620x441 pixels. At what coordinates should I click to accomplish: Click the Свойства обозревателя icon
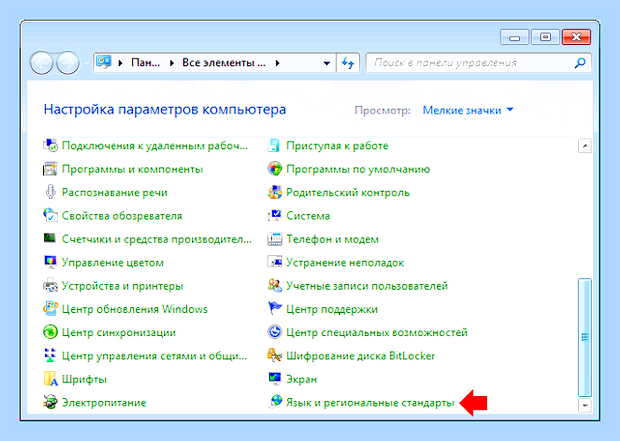(50, 216)
